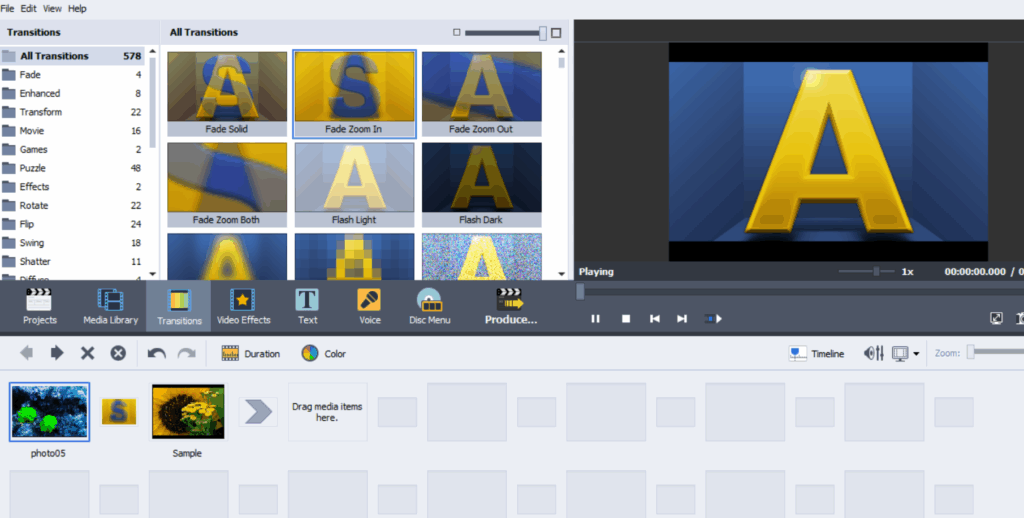
Task: Switch to Video Effects panel
Action: point(243,306)
